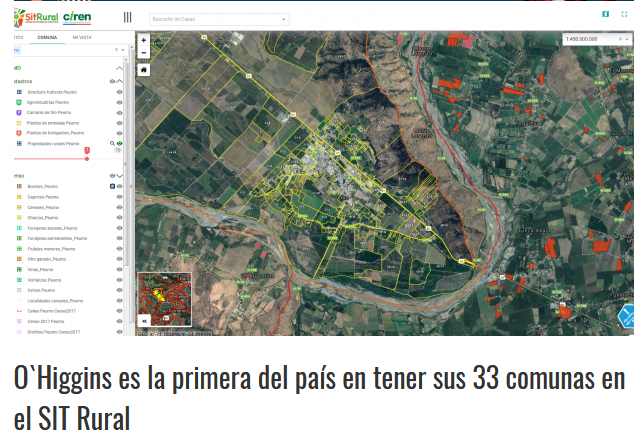The width and height of the screenshot is (643, 443).
Task: Open the SitRural logo link
Action: 36,18
